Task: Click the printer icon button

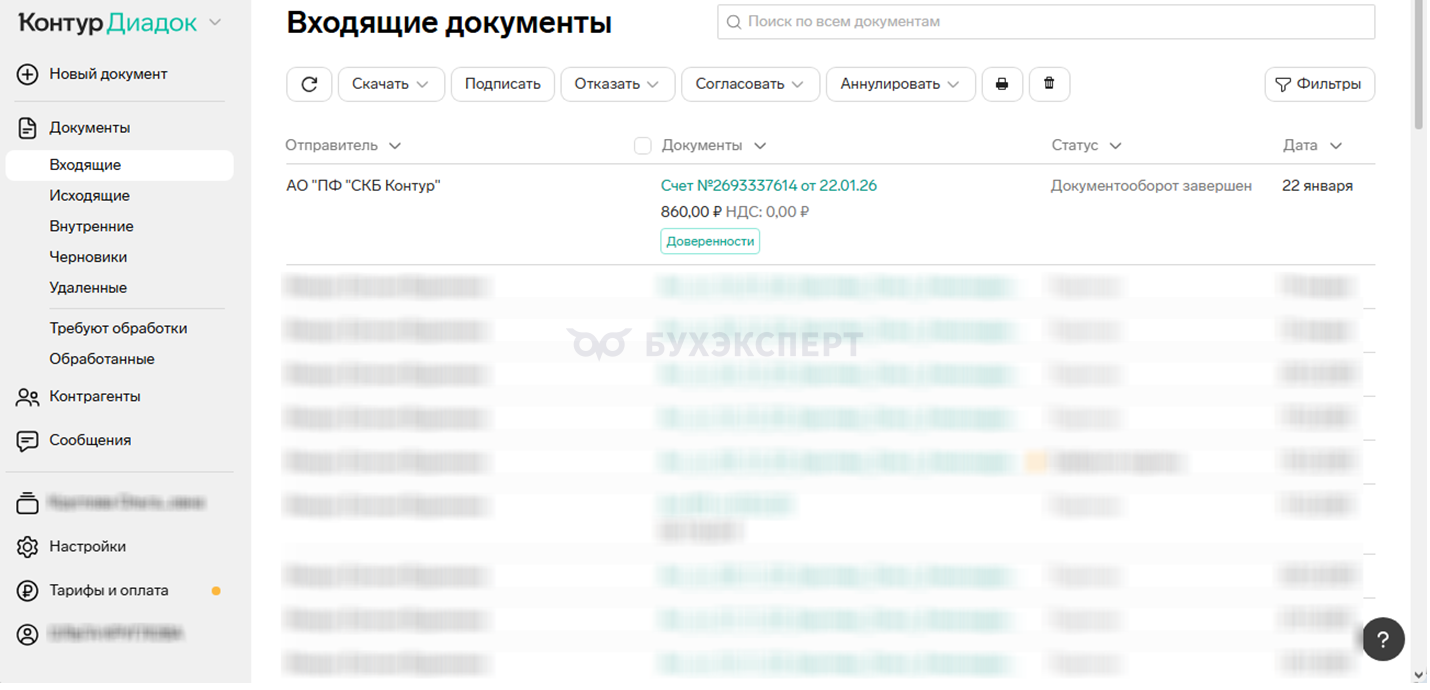Action: tap(1002, 84)
